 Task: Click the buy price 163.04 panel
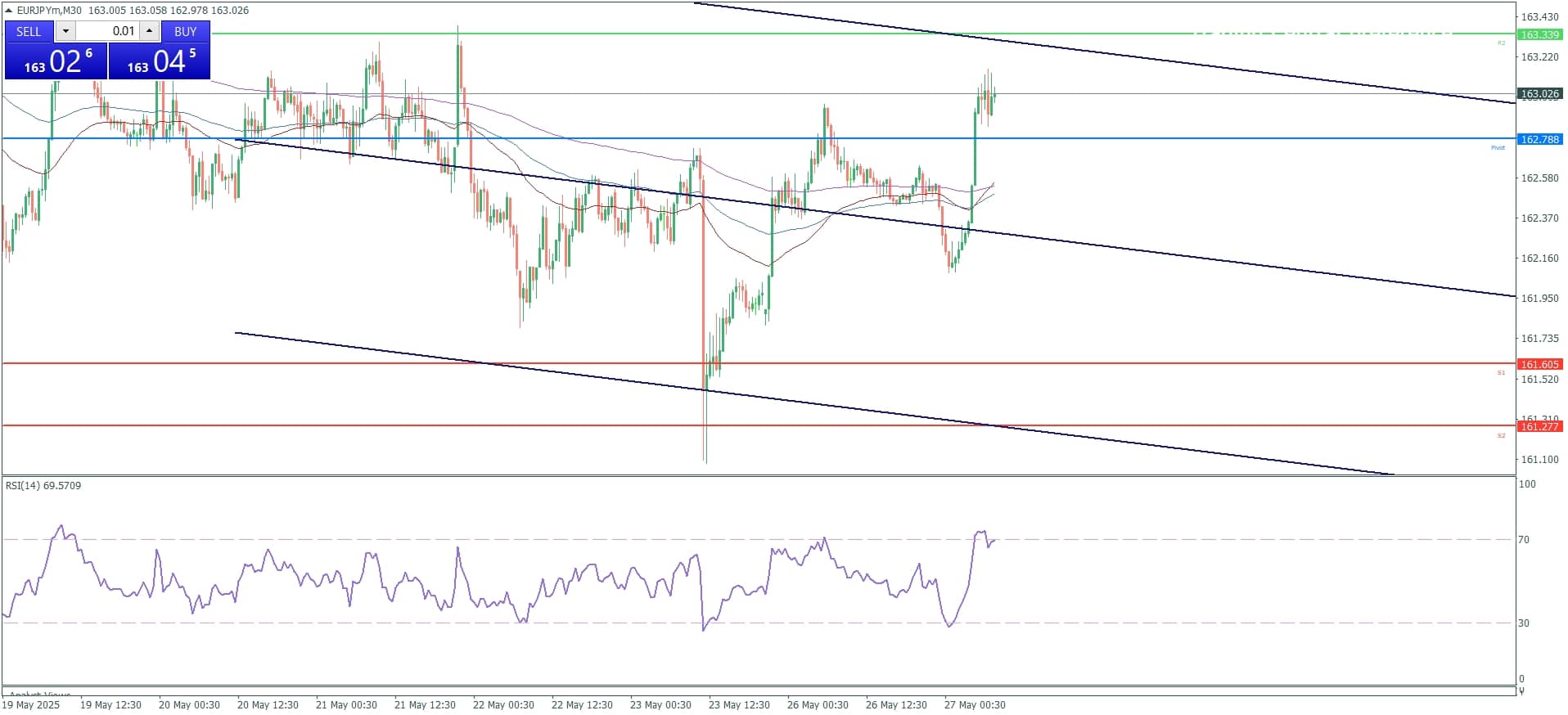coord(160,61)
